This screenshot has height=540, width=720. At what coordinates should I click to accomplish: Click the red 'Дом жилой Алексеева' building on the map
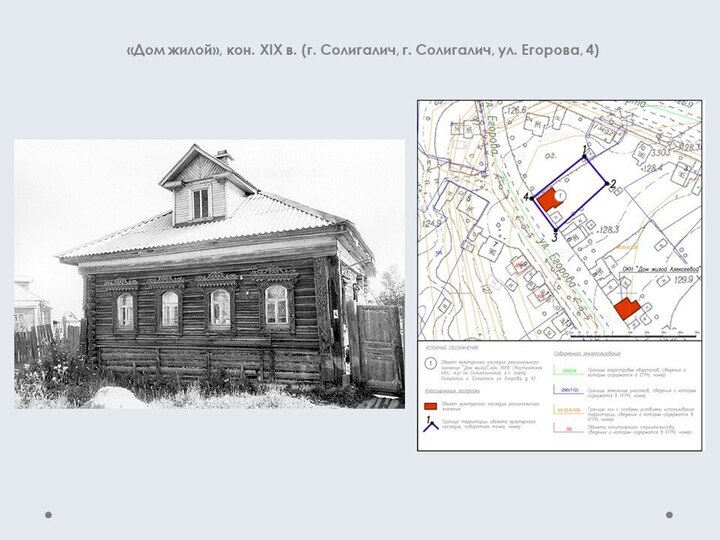pos(626,308)
